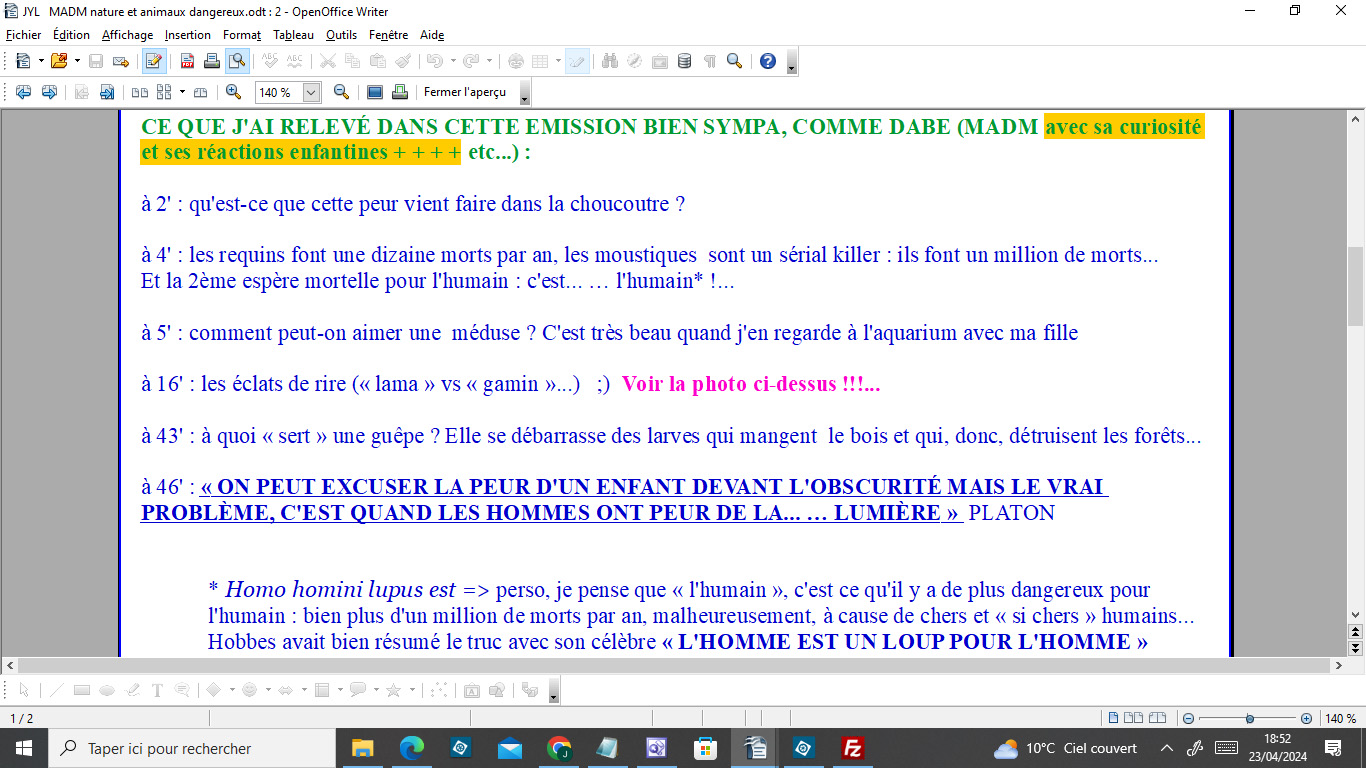1366x768 pixels.
Task: Open the Édition menu
Action: point(71,35)
